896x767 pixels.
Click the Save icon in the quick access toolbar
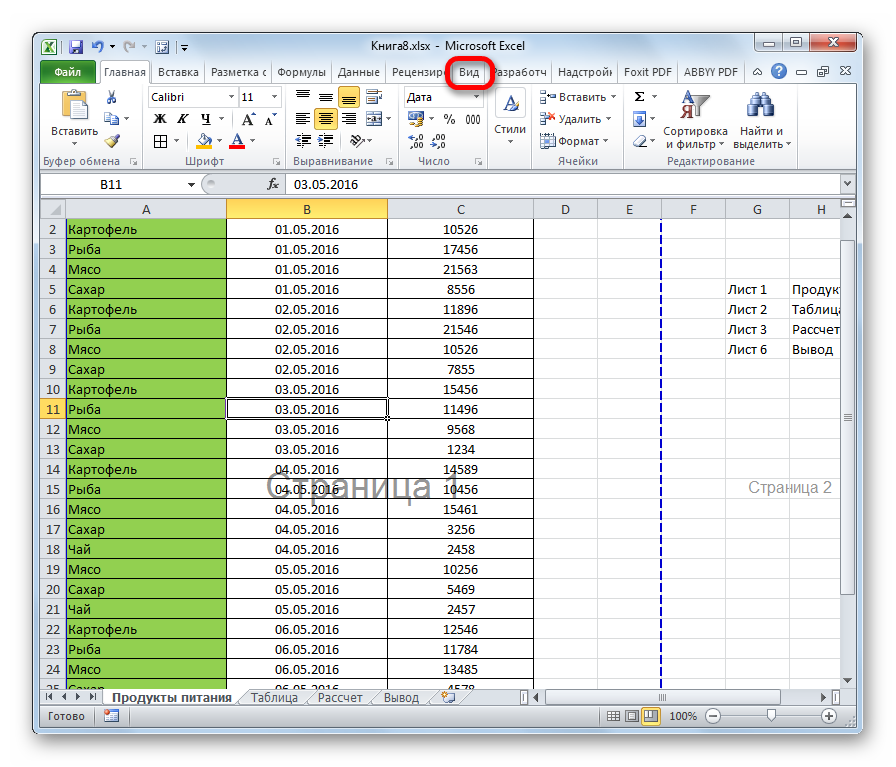point(76,46)
